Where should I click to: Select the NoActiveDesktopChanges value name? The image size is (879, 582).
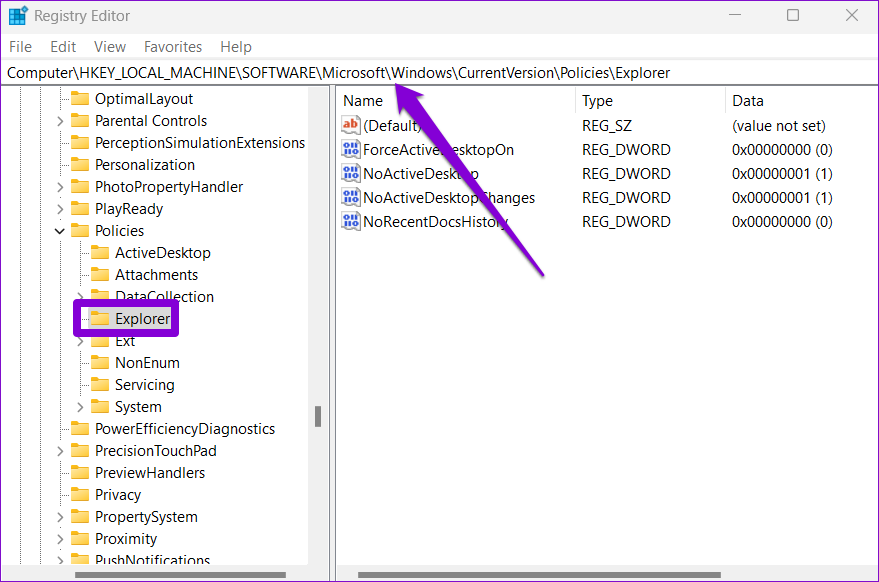pyautogui.click(x=449, y=197)
